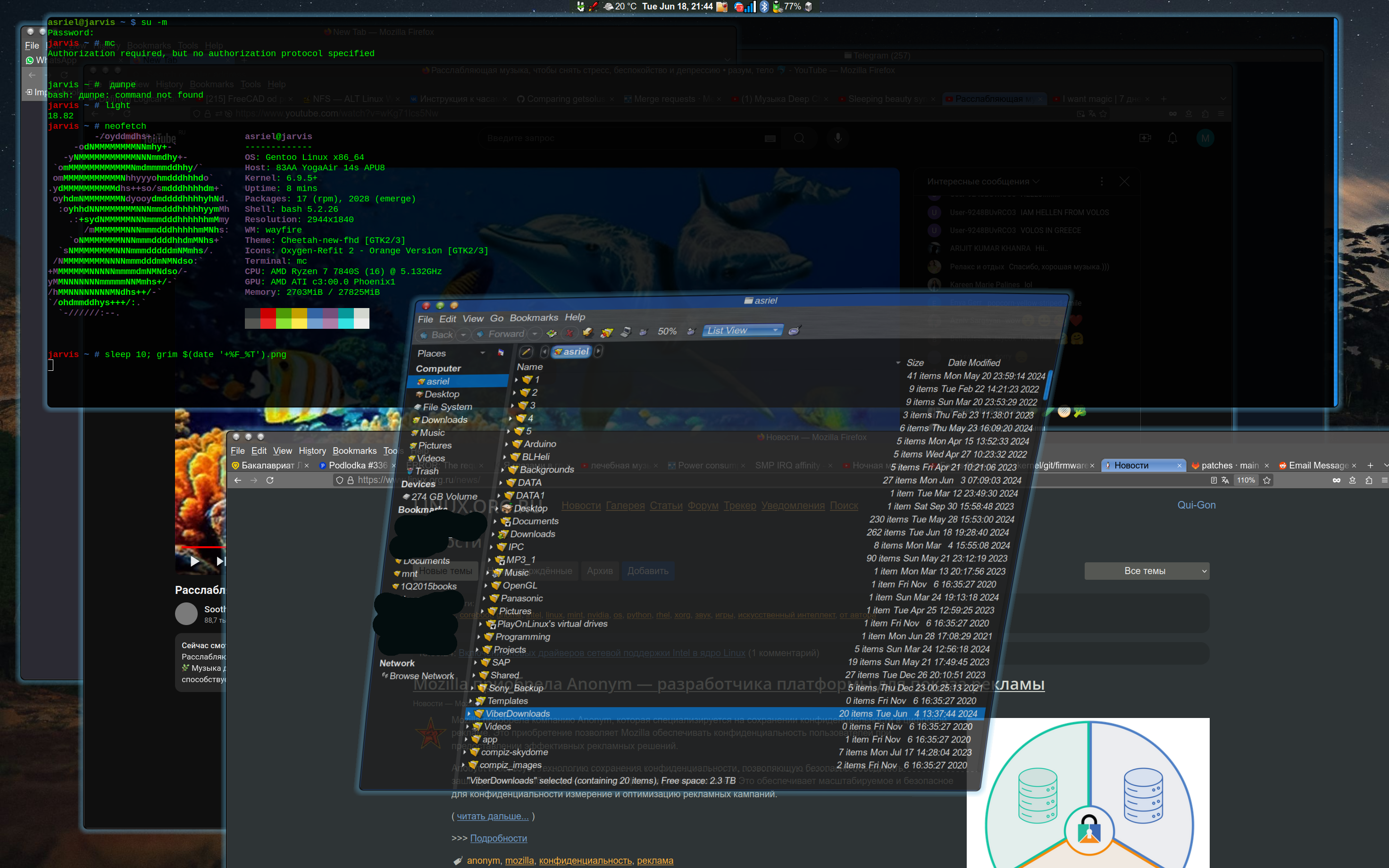1389x868 pixels.
Task: Open Bookmarks menu in asriel file manager
Action: click(534, 317)
